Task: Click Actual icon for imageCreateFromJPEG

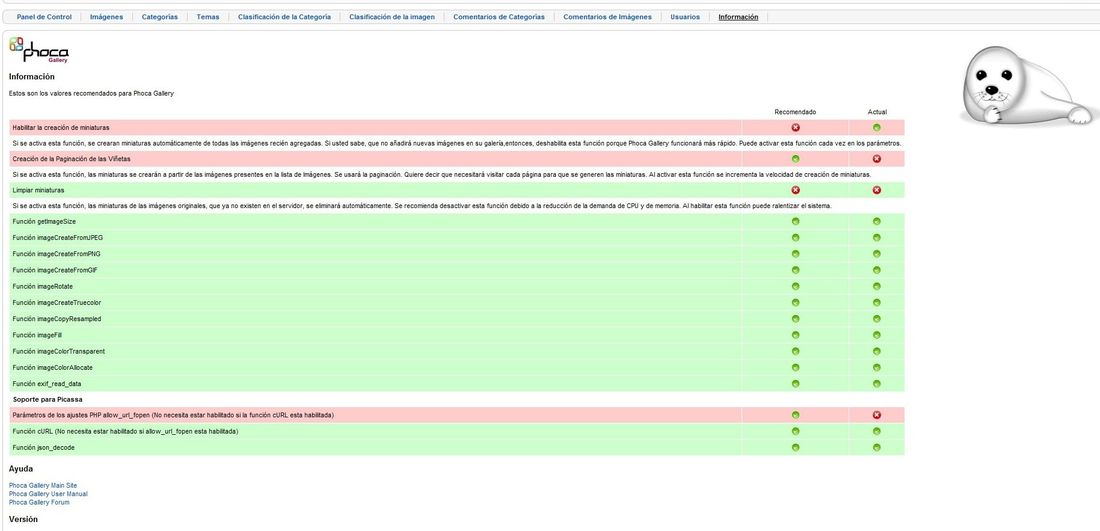Action: pos(876,237)
